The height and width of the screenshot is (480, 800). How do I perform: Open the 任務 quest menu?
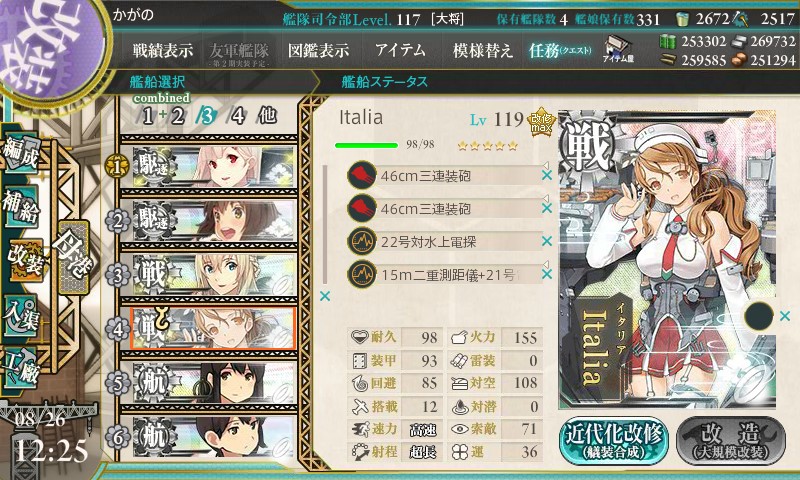[x=560, y=50]
